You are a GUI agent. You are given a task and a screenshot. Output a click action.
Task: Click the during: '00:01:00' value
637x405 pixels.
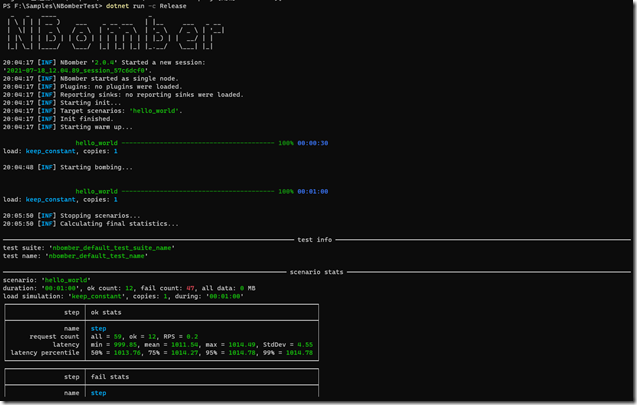[x=224, y=297]
